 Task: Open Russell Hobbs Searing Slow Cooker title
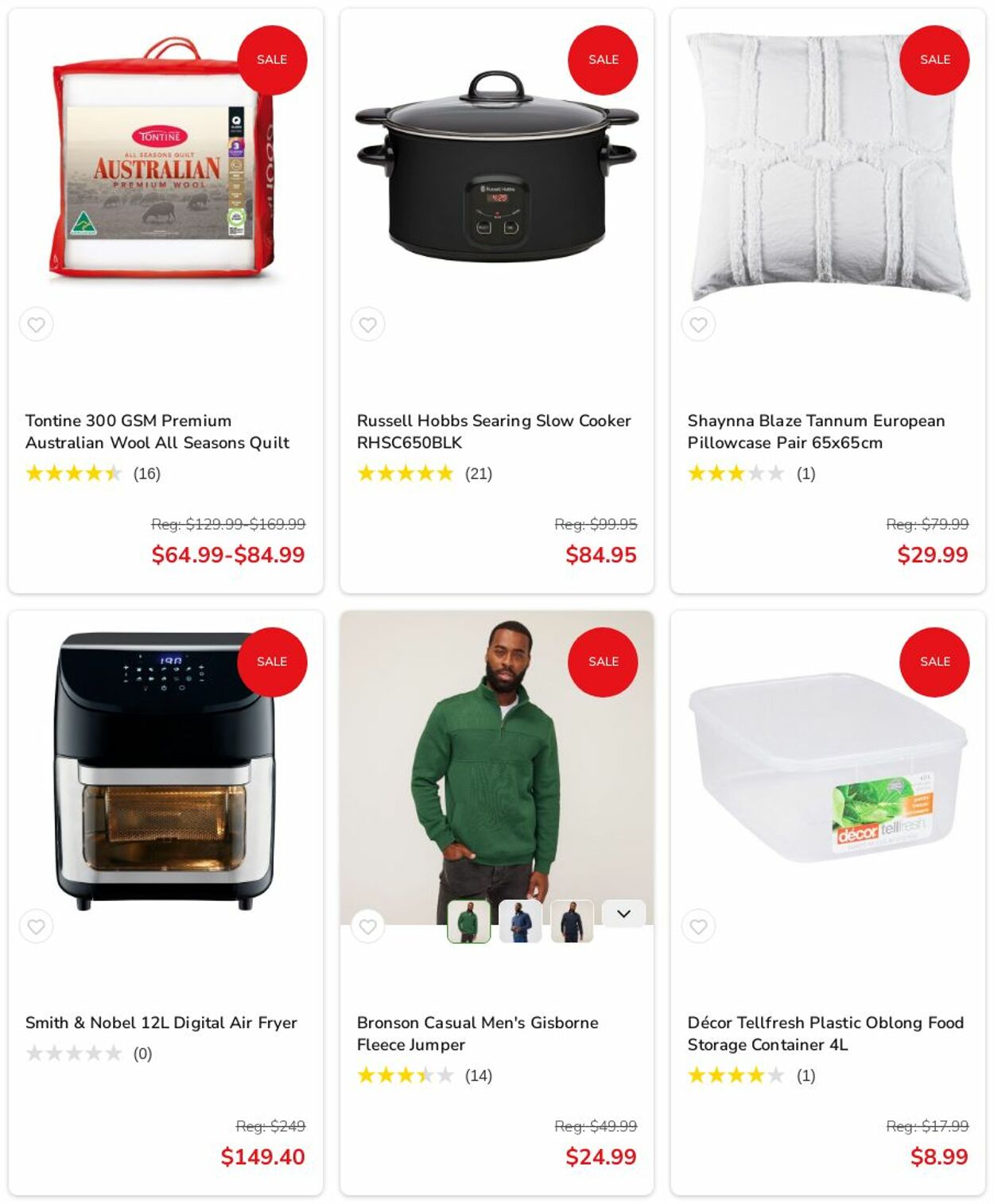coord(494,432)
